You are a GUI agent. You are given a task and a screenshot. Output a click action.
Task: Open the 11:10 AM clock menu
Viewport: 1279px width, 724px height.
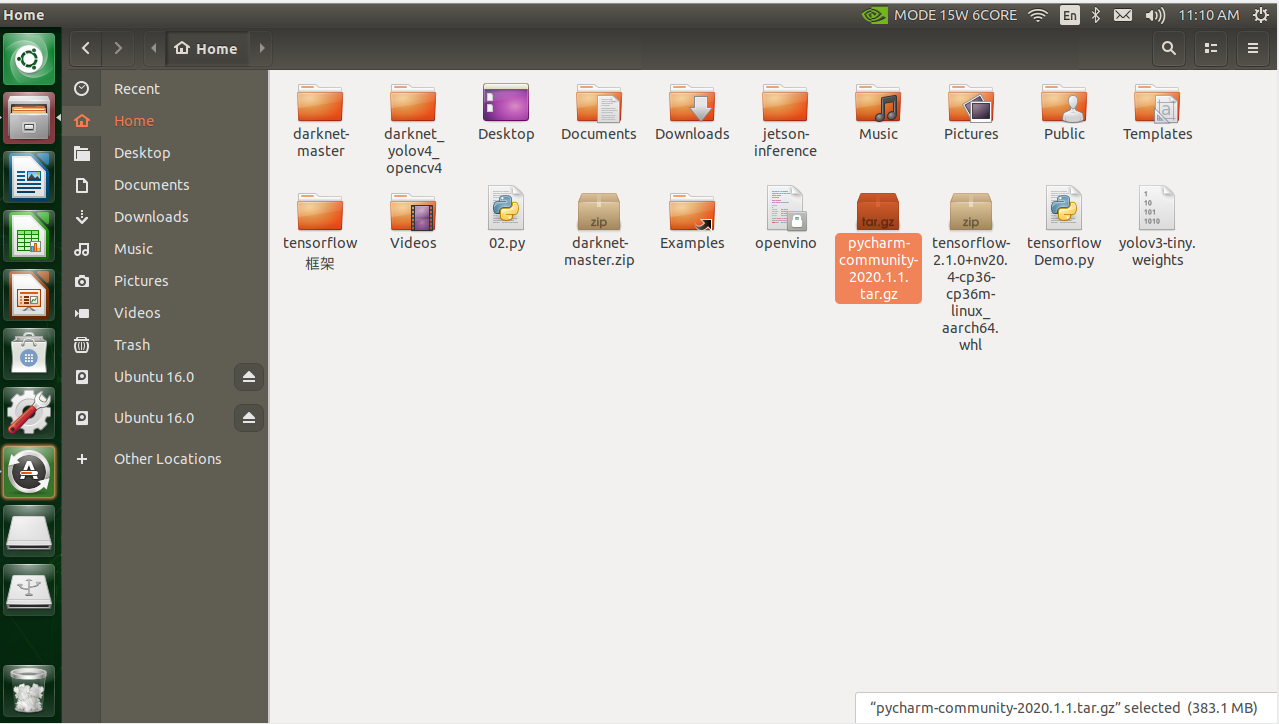pos(1208,15)
